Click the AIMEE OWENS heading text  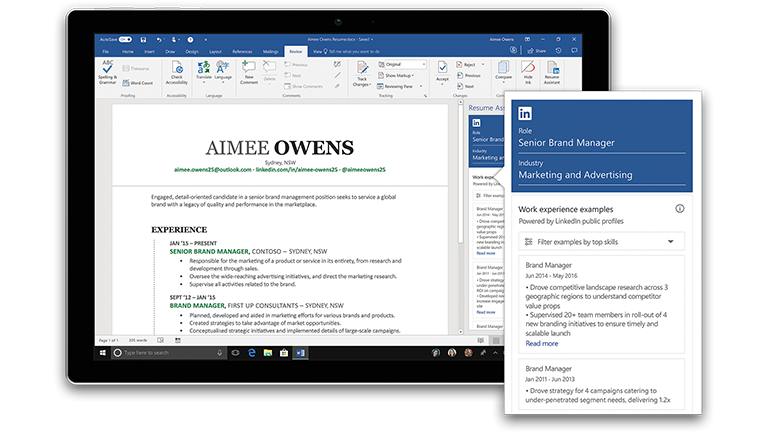(x=280, y=147)
